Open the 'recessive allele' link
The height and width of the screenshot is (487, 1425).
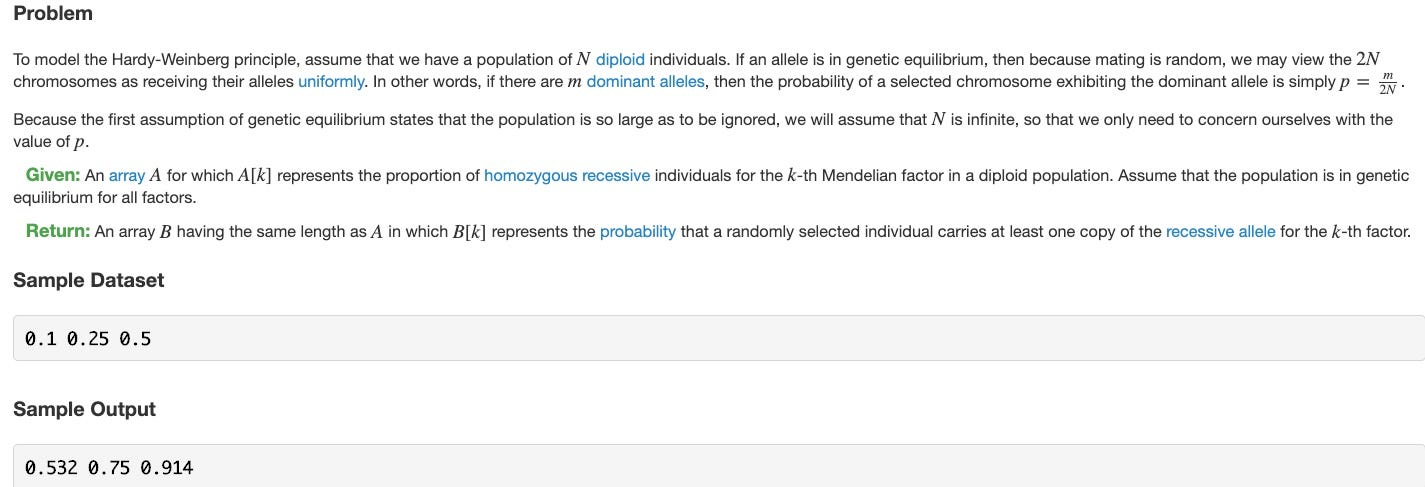pyautogui.click(x=1221, y=231)
